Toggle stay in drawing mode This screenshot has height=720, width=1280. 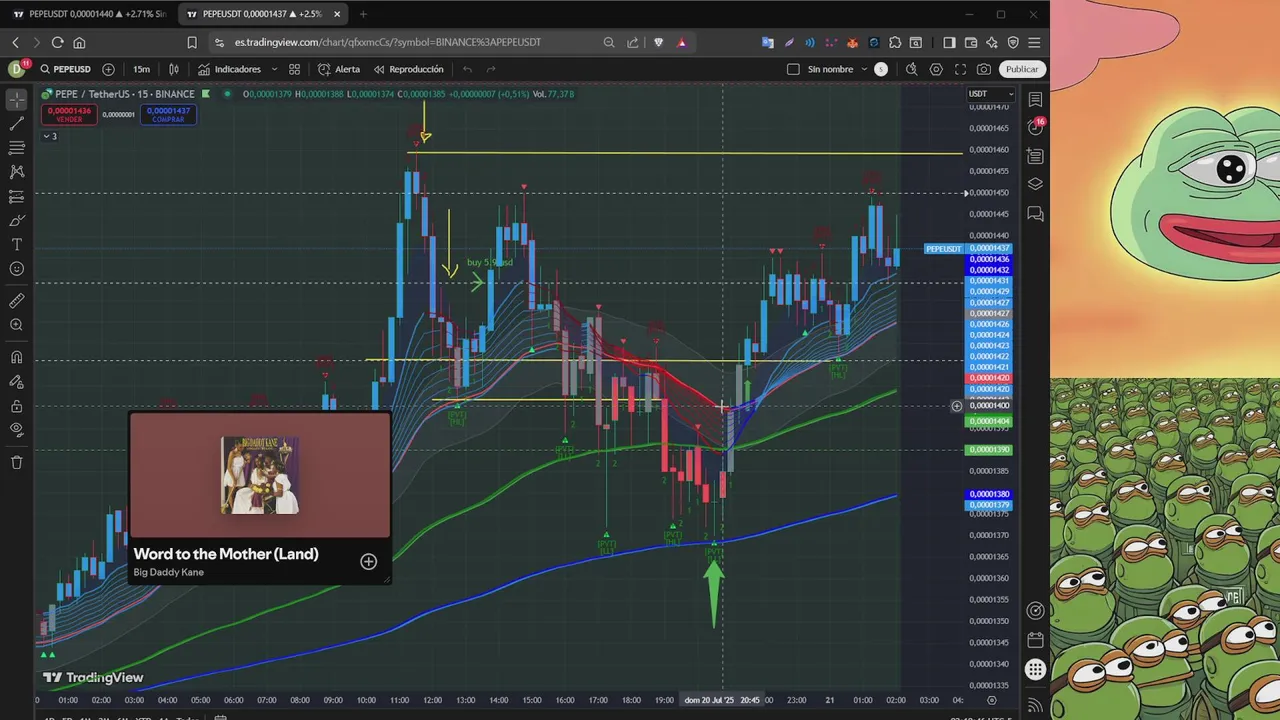click(x=17, y=381)
